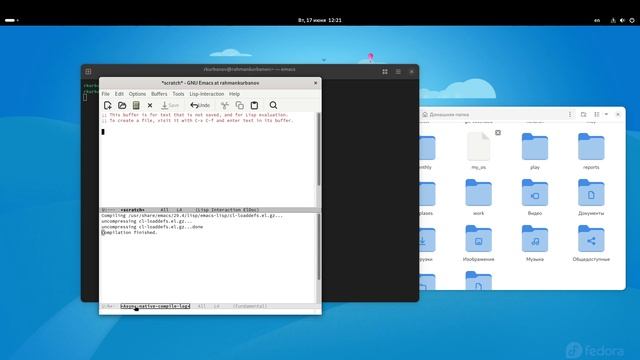Image resolution: width=640 pixels, height=360 pixels.
Task: Click the 'Compilation finished.' line in log buffer
Action: click(129, 232)
